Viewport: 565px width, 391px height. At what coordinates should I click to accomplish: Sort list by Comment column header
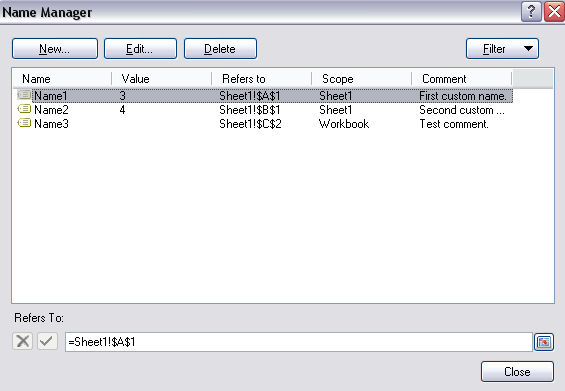click(462, 79)
